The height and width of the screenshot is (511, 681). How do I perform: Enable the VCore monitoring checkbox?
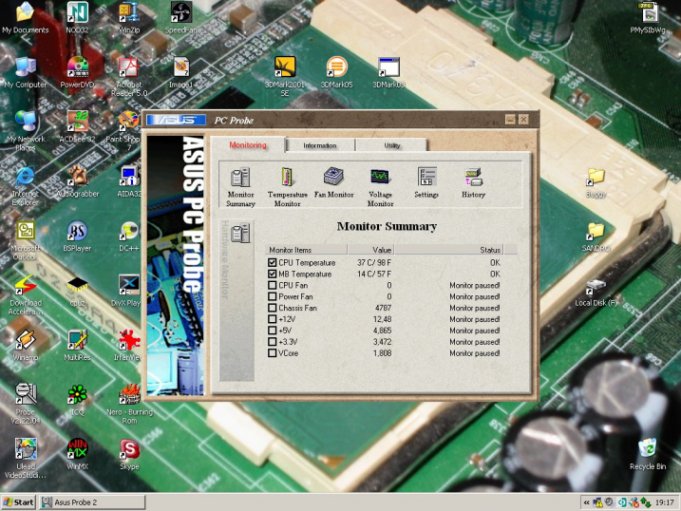click(x=272, y=353)
